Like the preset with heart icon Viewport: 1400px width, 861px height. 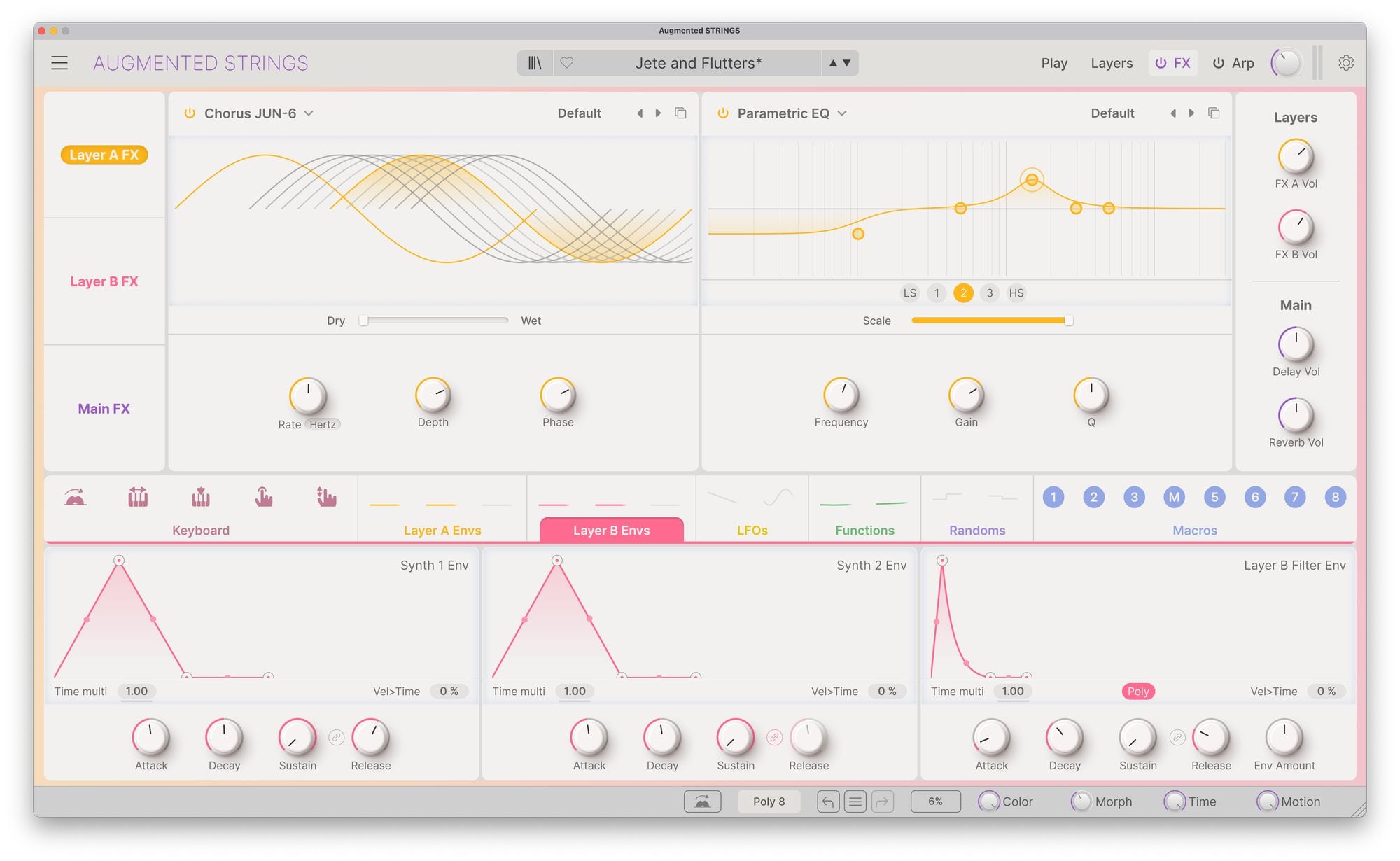pyautogui.click(x=567, y=63)
